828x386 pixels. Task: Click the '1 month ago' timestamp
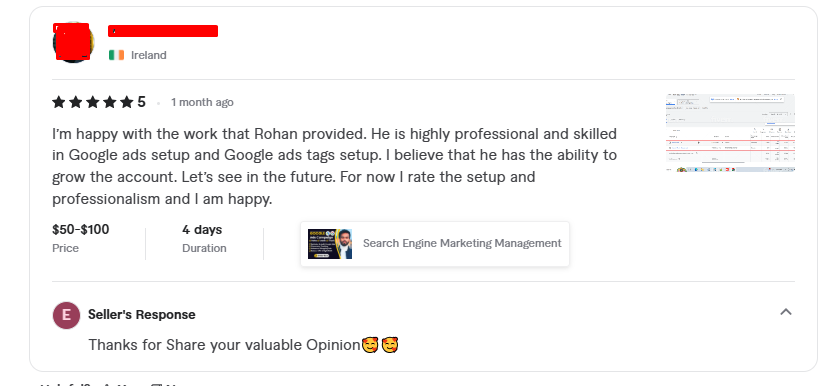tap(202, 102)
